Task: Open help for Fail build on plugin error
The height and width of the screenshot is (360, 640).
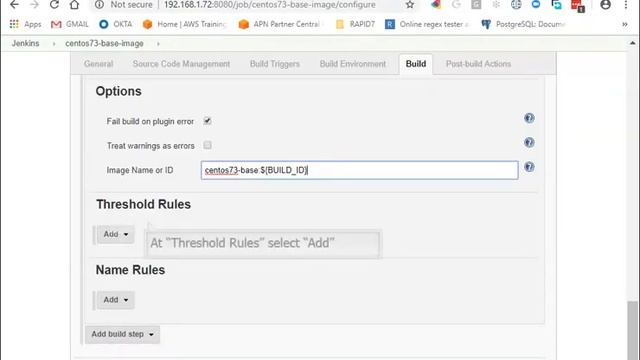Action: point(529,118)
